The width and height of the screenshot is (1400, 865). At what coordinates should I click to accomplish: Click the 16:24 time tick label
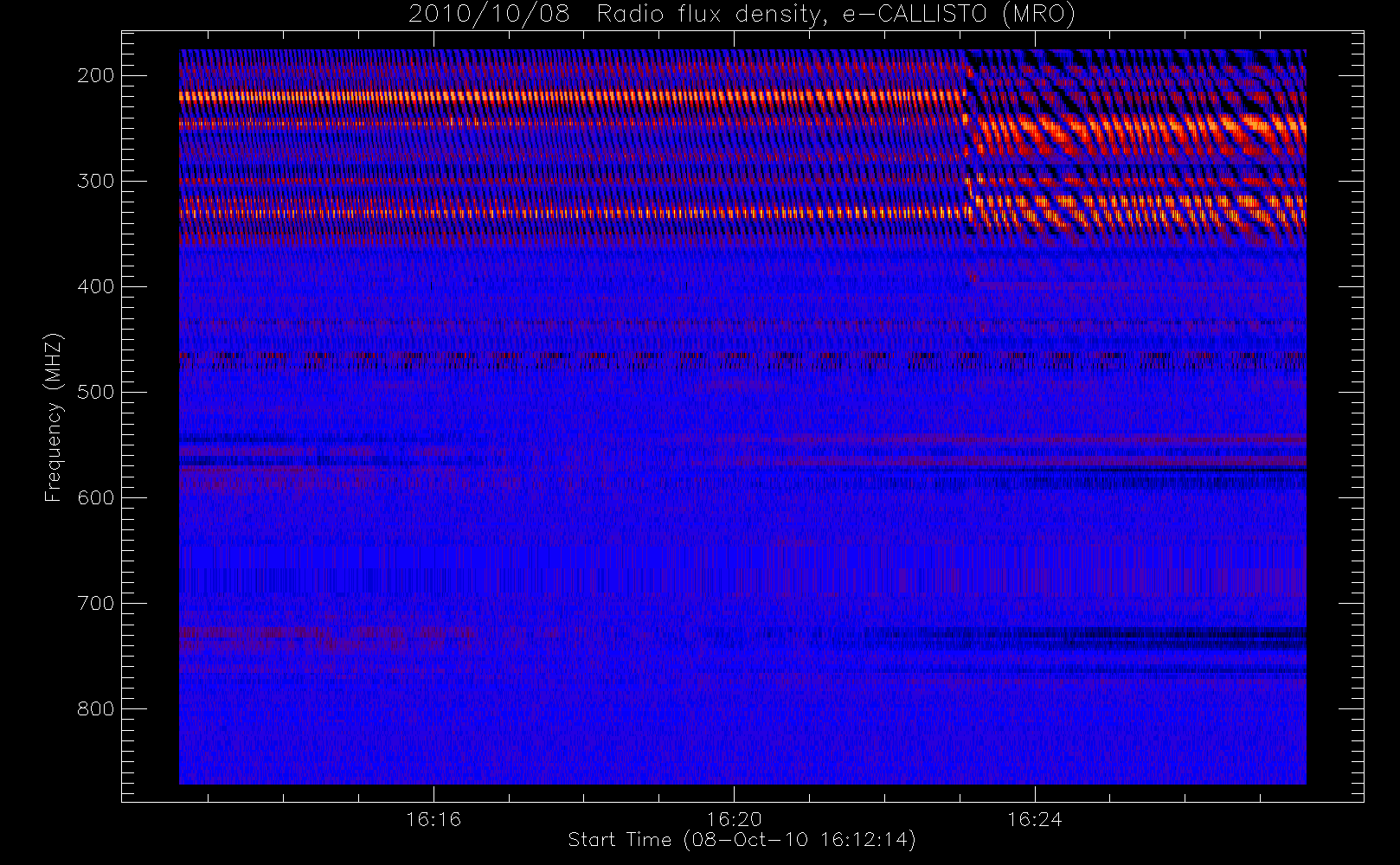tap(1035, 819)
